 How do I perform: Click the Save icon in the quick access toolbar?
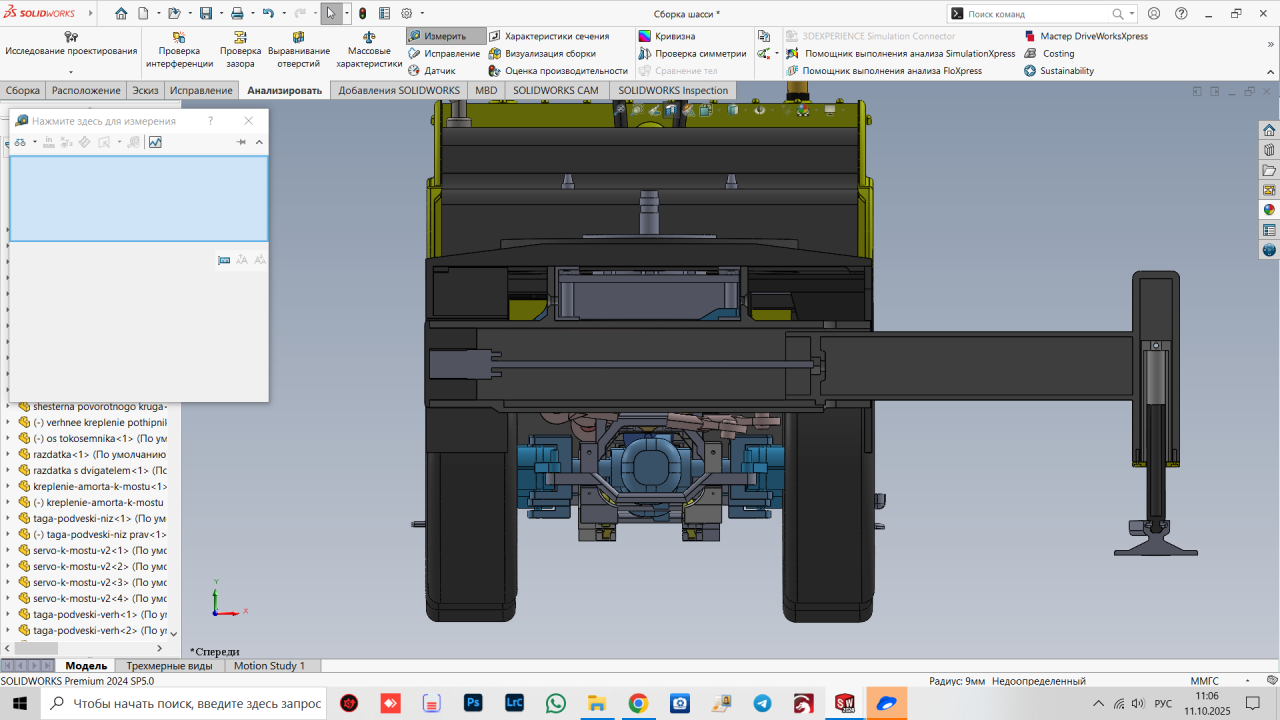coord(205,14)
